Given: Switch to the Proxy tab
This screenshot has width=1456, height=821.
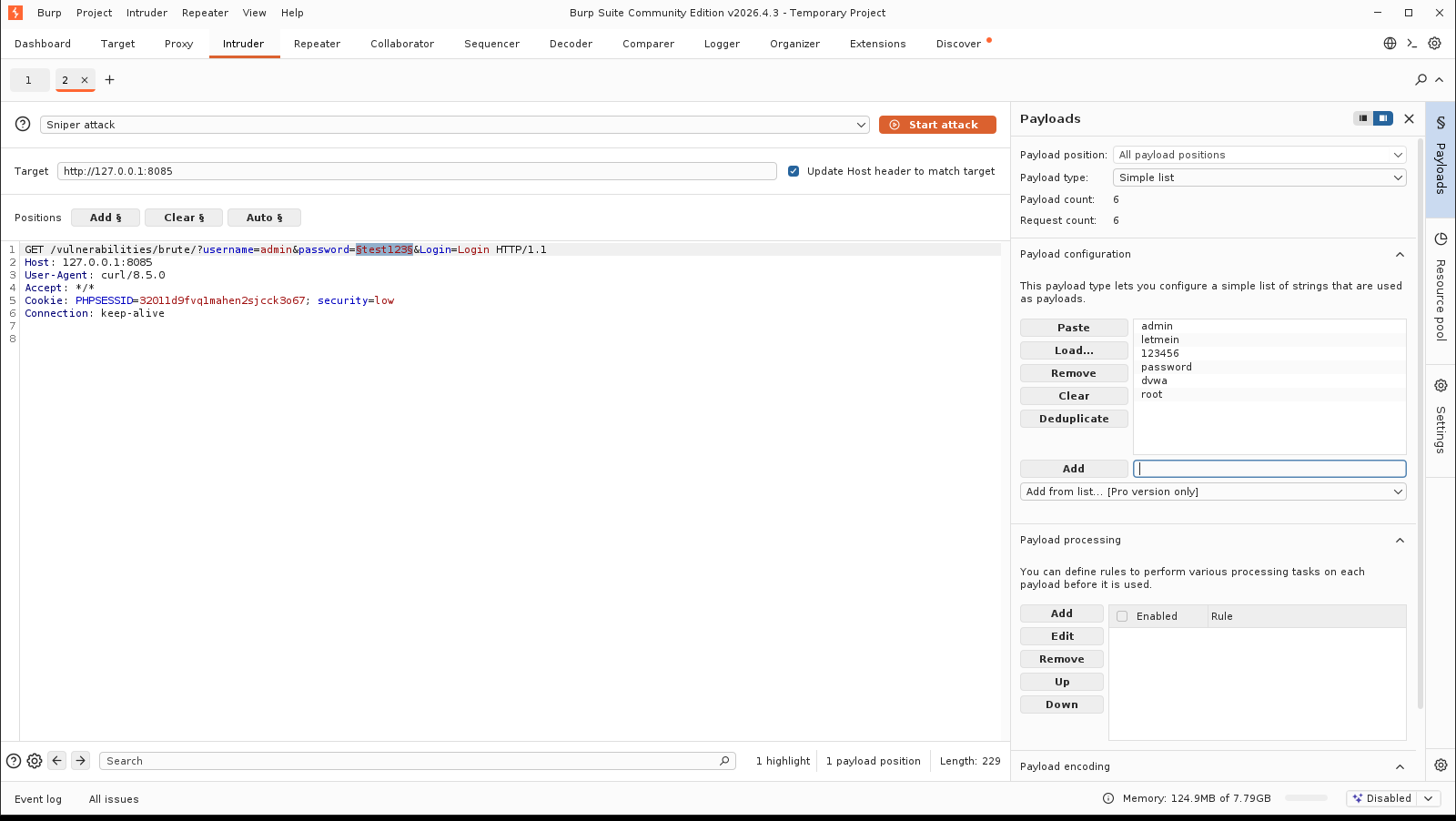Looking at the screenshot, I should (x=178, y=44).
